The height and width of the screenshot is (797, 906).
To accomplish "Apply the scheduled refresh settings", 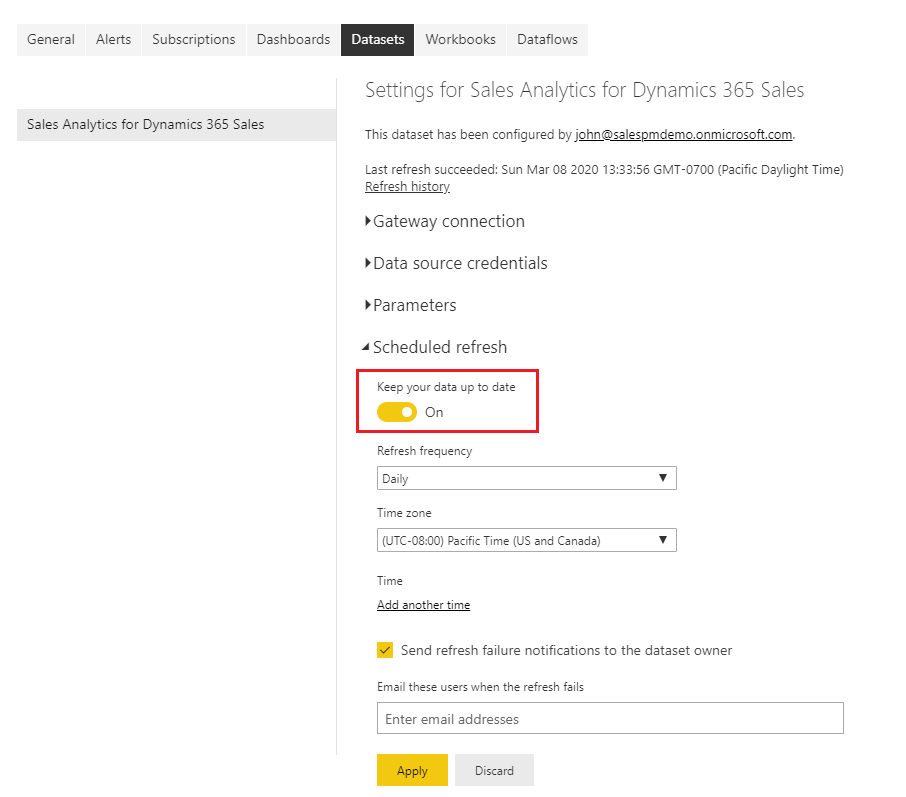I will [x=412, y=770].
